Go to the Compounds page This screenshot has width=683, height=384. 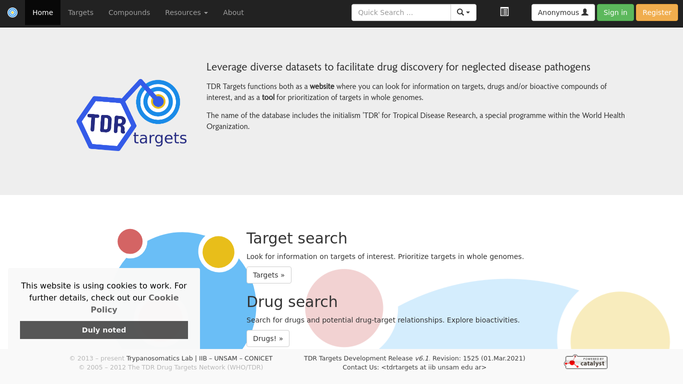tap(129, 13)
